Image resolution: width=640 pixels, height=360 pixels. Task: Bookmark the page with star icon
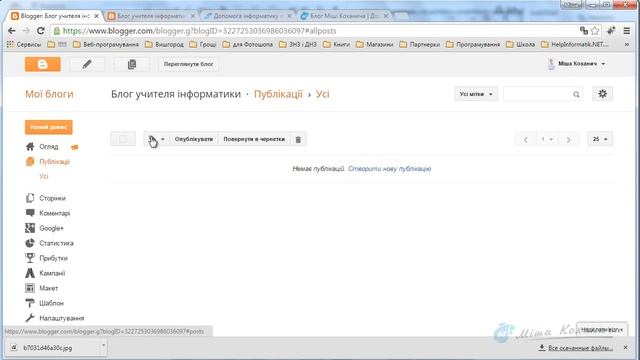click(595, 31)
